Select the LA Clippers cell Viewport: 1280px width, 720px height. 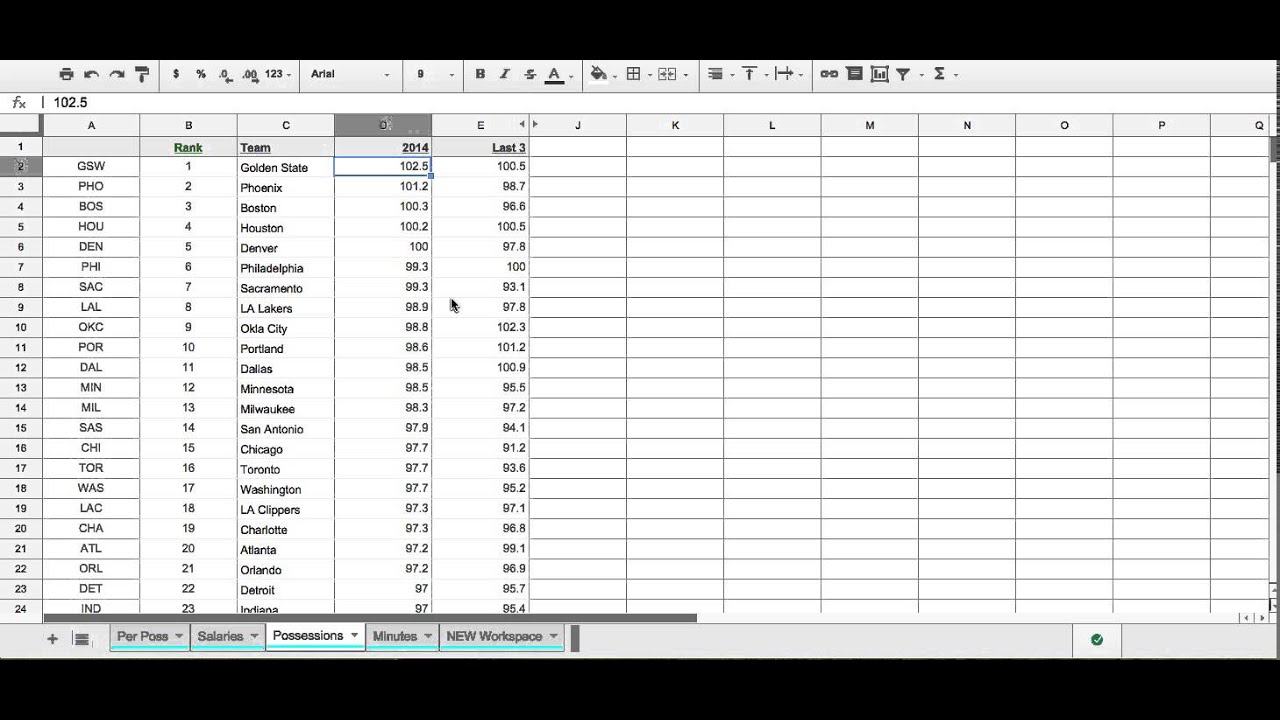tap(285, 509)
